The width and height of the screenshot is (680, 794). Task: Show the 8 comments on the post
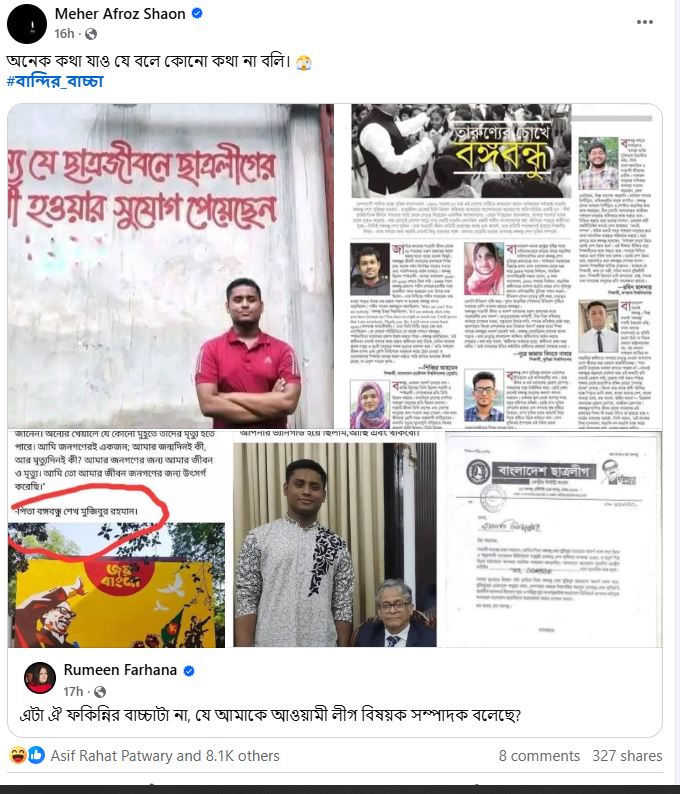539,756
